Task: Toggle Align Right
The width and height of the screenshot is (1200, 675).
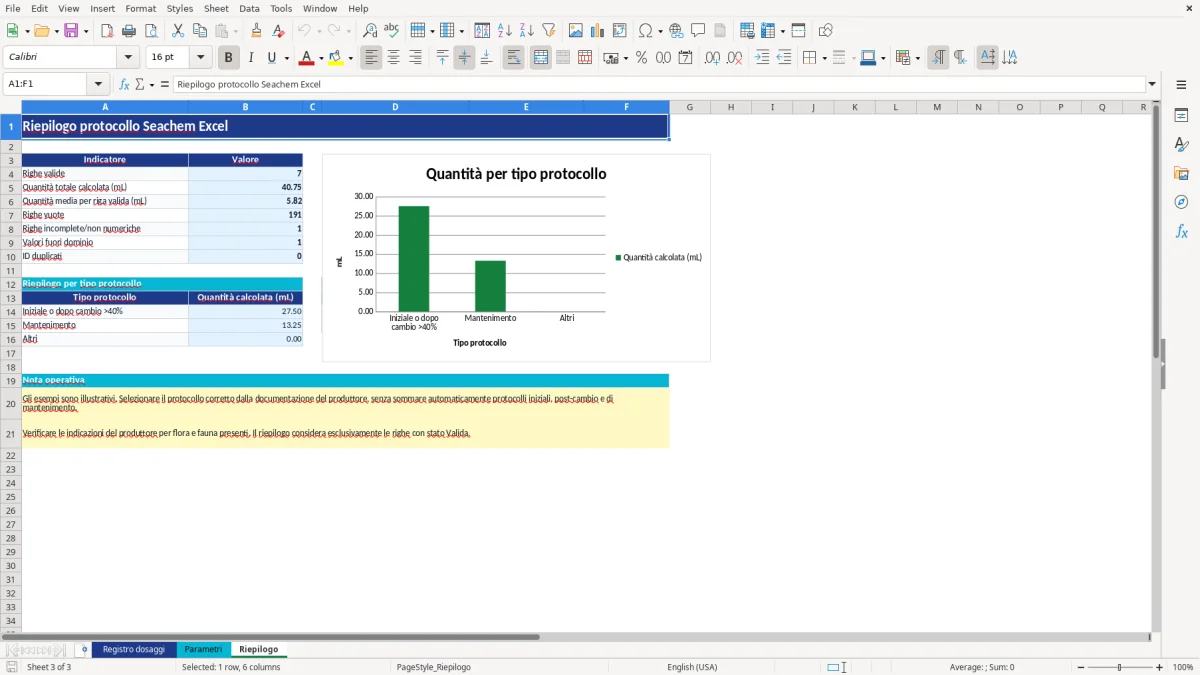Action: tap(415, 58)
